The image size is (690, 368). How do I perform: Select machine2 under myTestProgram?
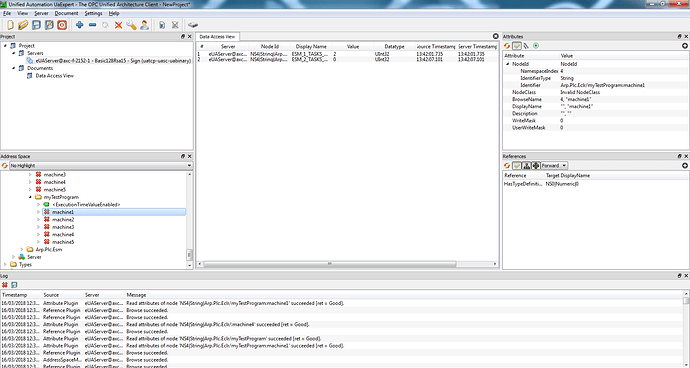[x=63, y=220]
